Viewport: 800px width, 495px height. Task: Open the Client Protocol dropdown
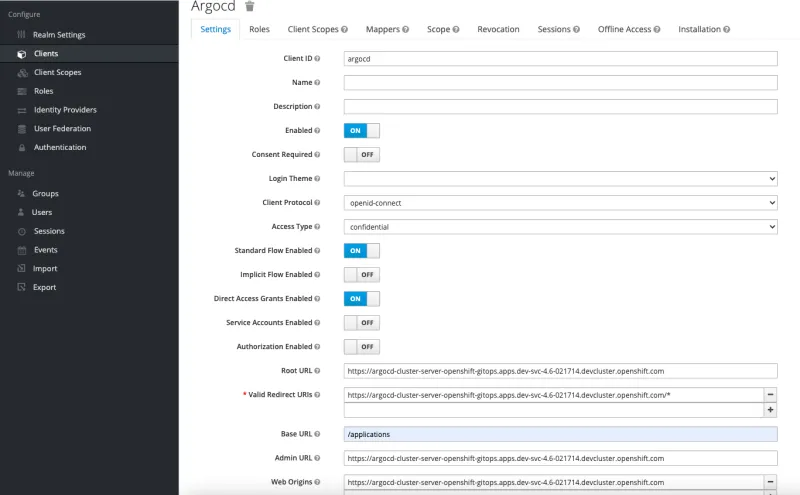561,203
